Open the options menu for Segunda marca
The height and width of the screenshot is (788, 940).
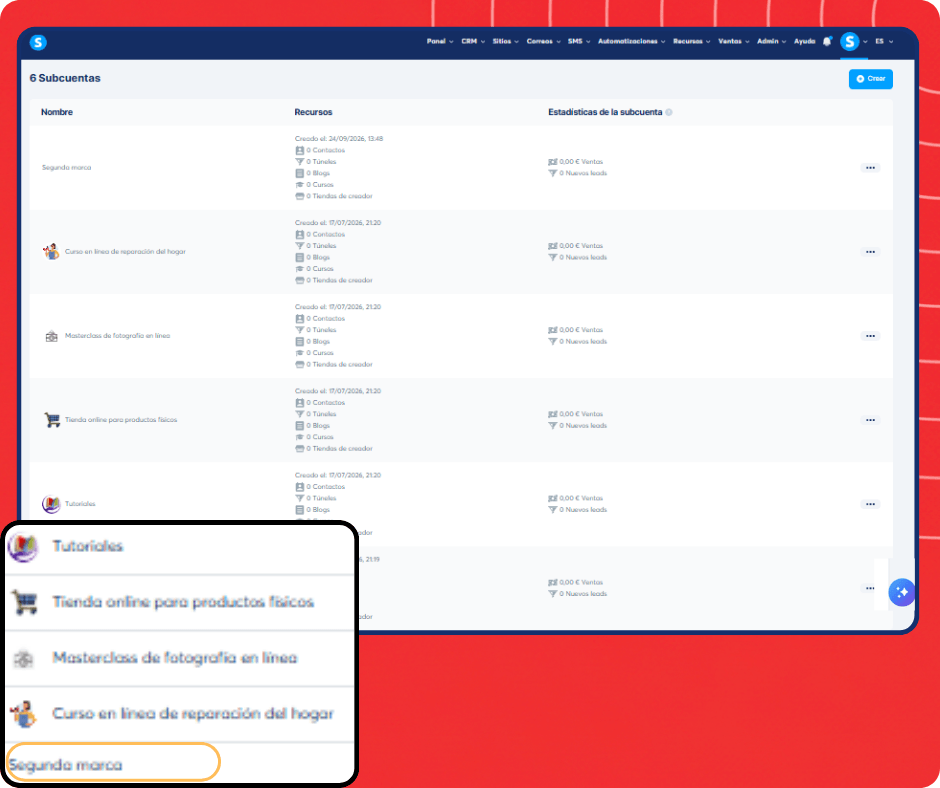click(870, 168)
